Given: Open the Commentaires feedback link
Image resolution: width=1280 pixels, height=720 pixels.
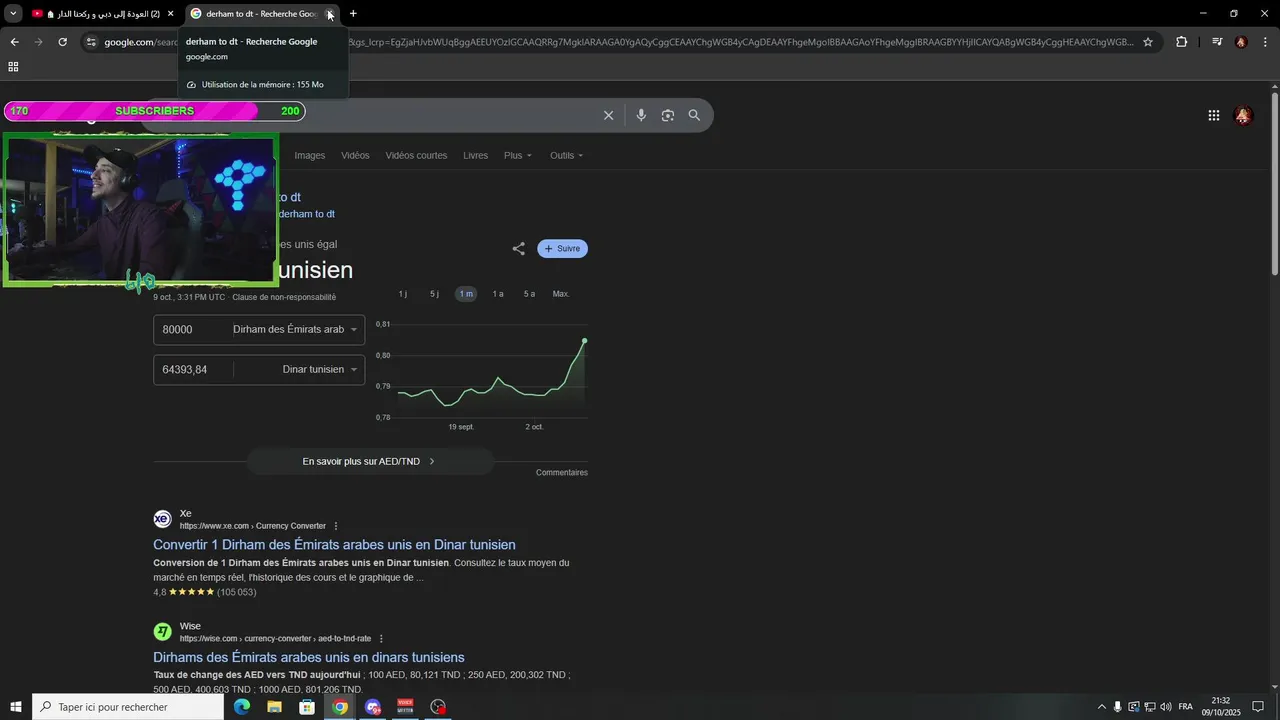Looking at the screenshot, I should [x=562, y=472].
